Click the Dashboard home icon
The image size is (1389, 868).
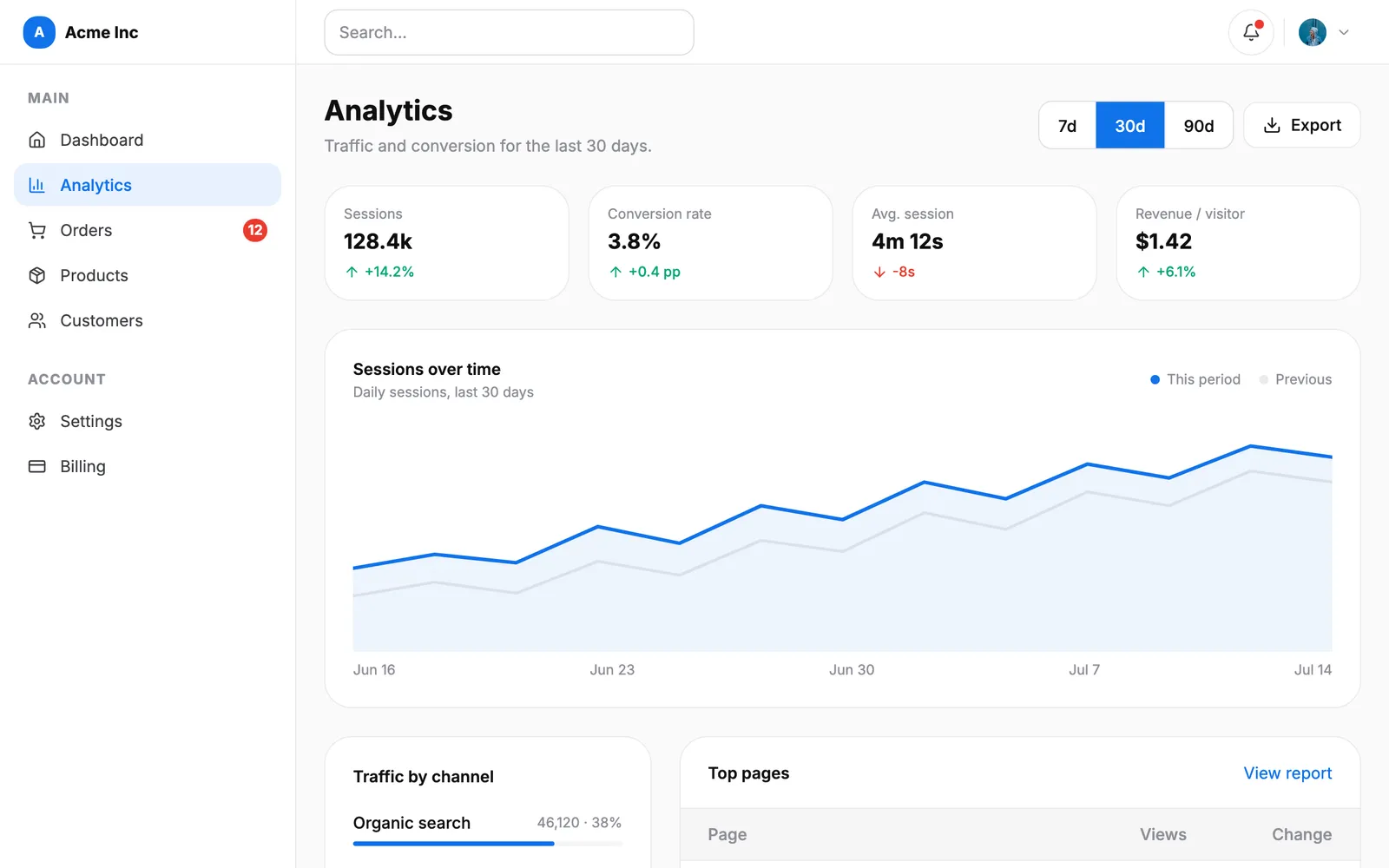(x=37, y=140)
